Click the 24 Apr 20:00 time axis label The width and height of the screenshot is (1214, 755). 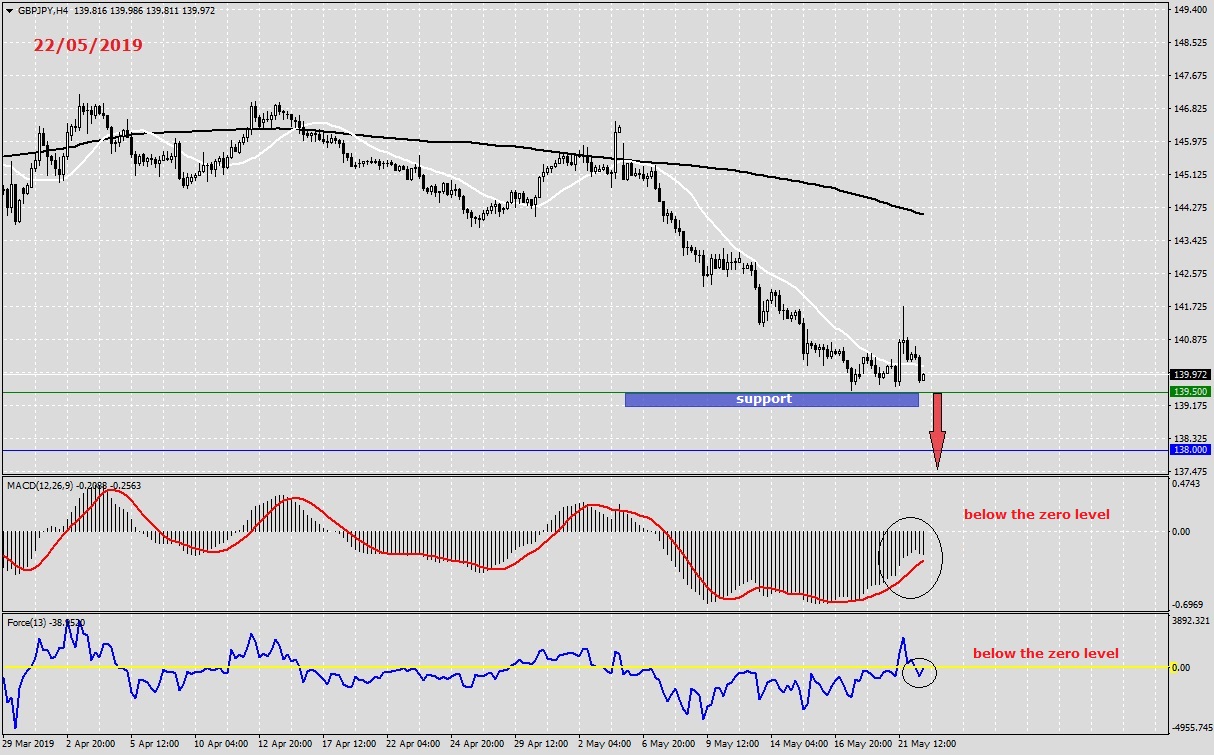[476, 745]
